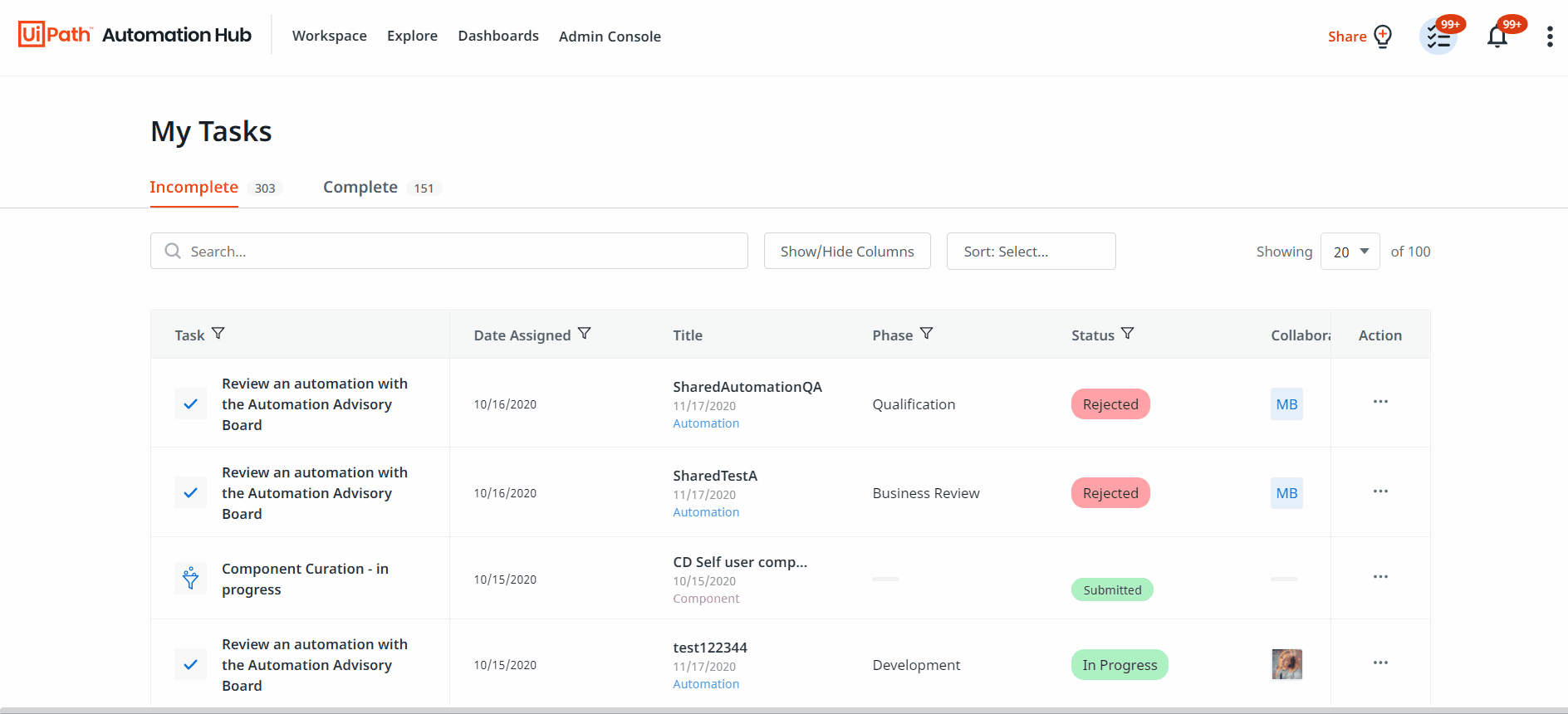Open the vertical three-dot header menu

pos(1550,37)
